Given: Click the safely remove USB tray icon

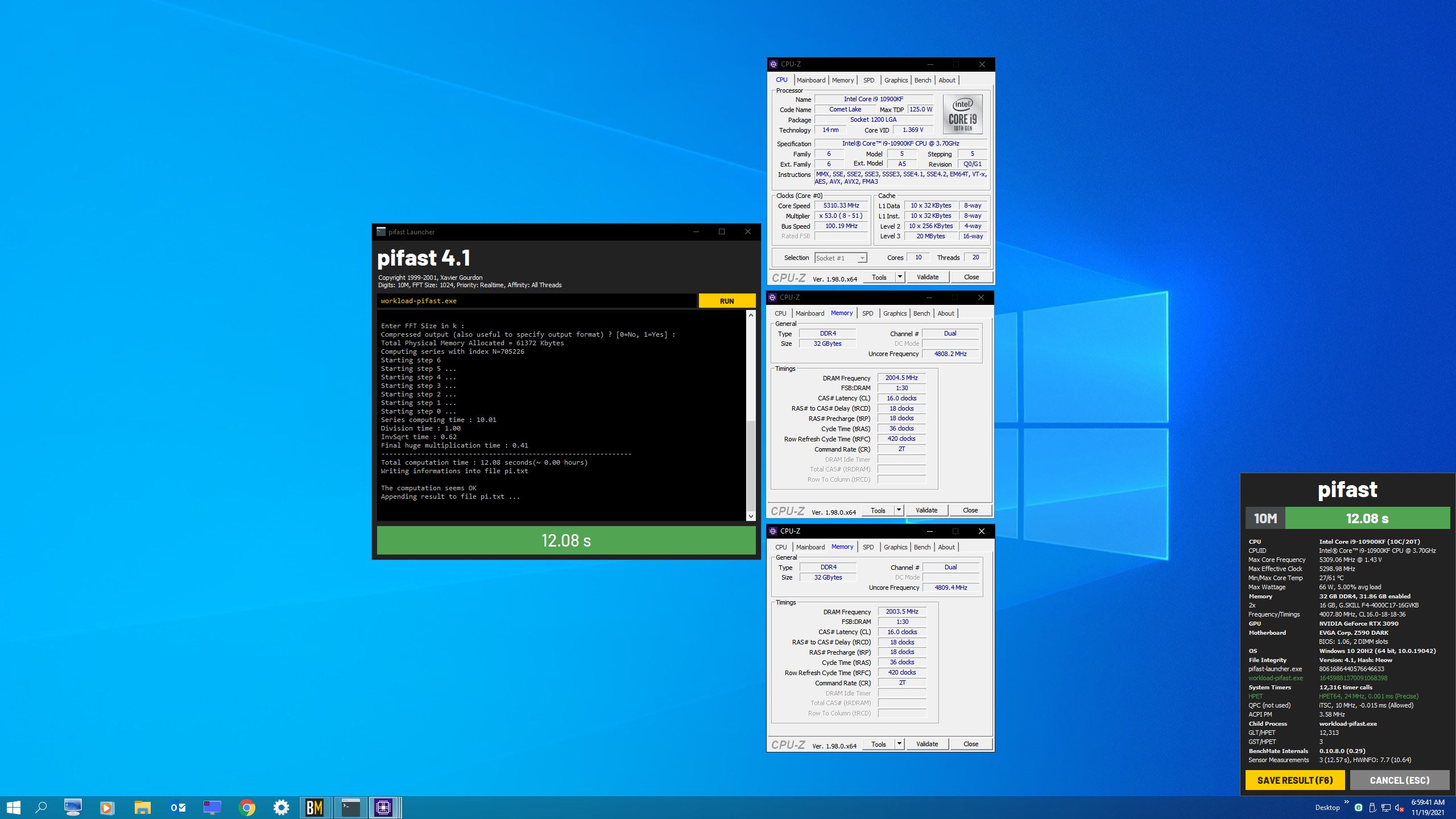Looking at the screenshot, I should pyautogui.click(x=1372, y=808).
